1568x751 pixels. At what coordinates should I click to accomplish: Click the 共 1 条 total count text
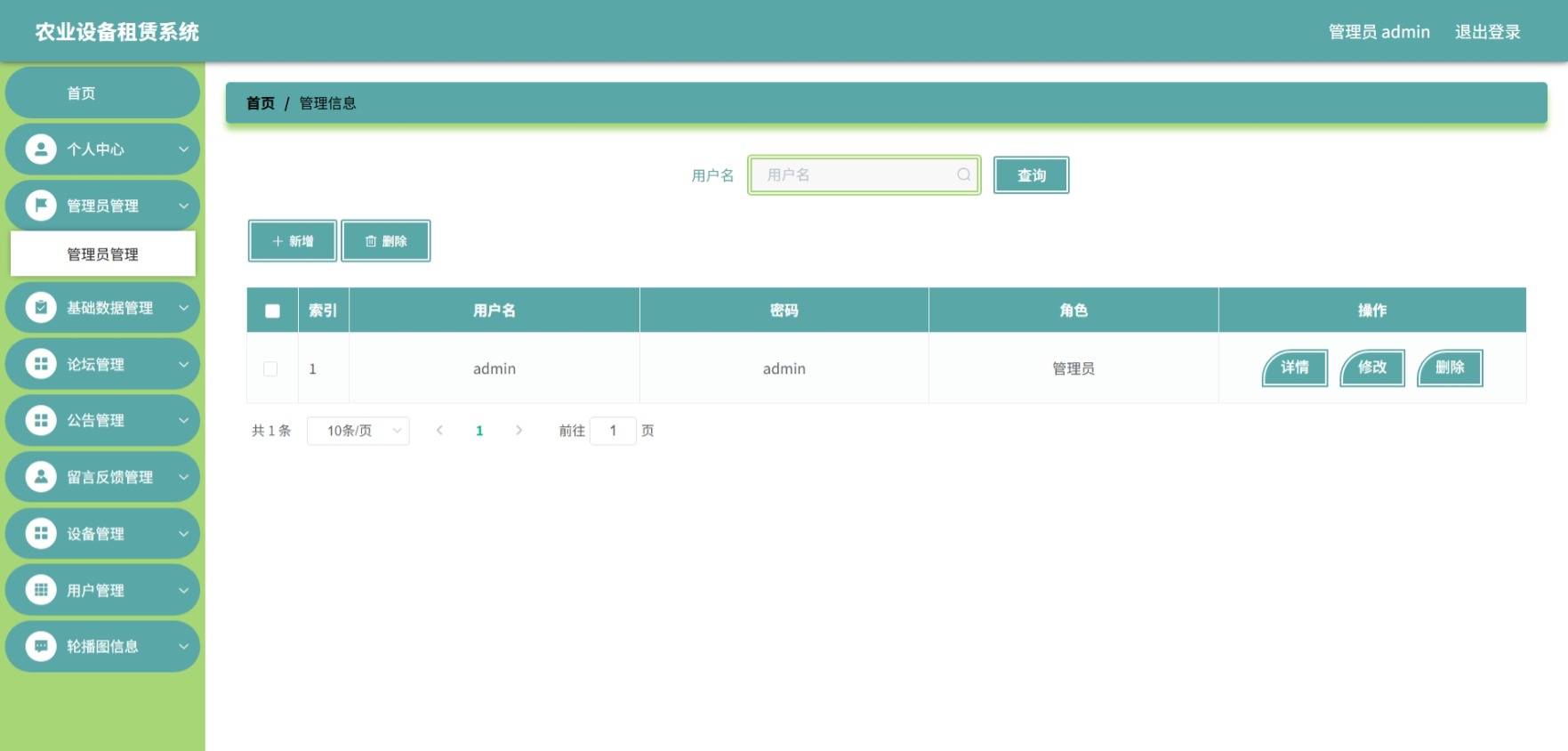point(271,431)
